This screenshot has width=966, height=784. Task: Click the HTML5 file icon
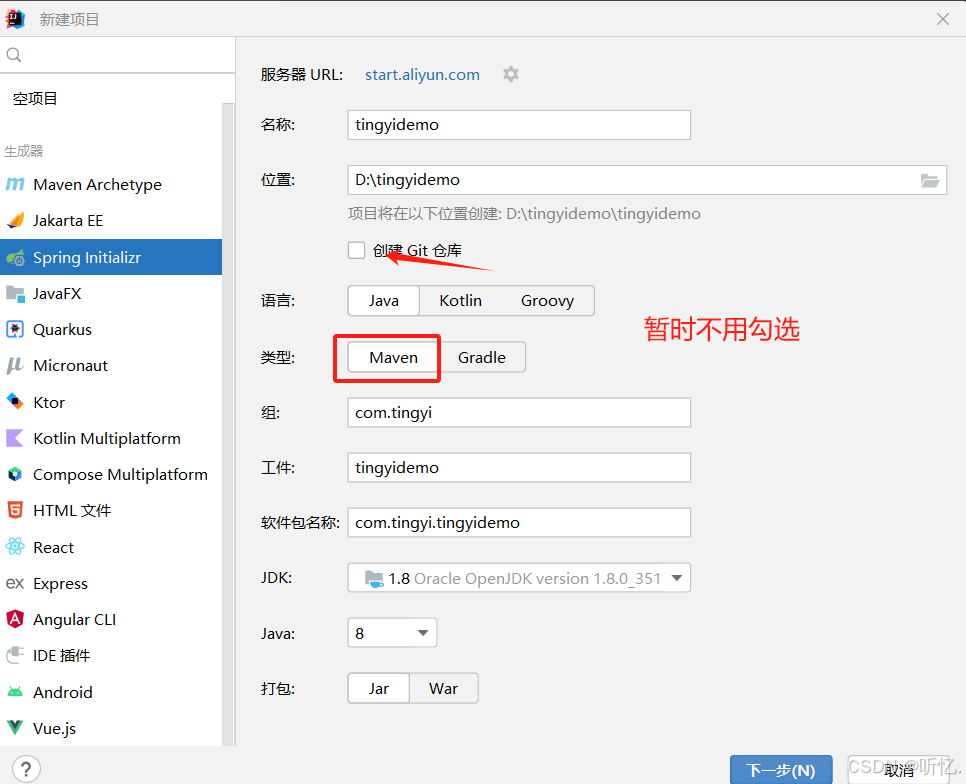point(15,511)
